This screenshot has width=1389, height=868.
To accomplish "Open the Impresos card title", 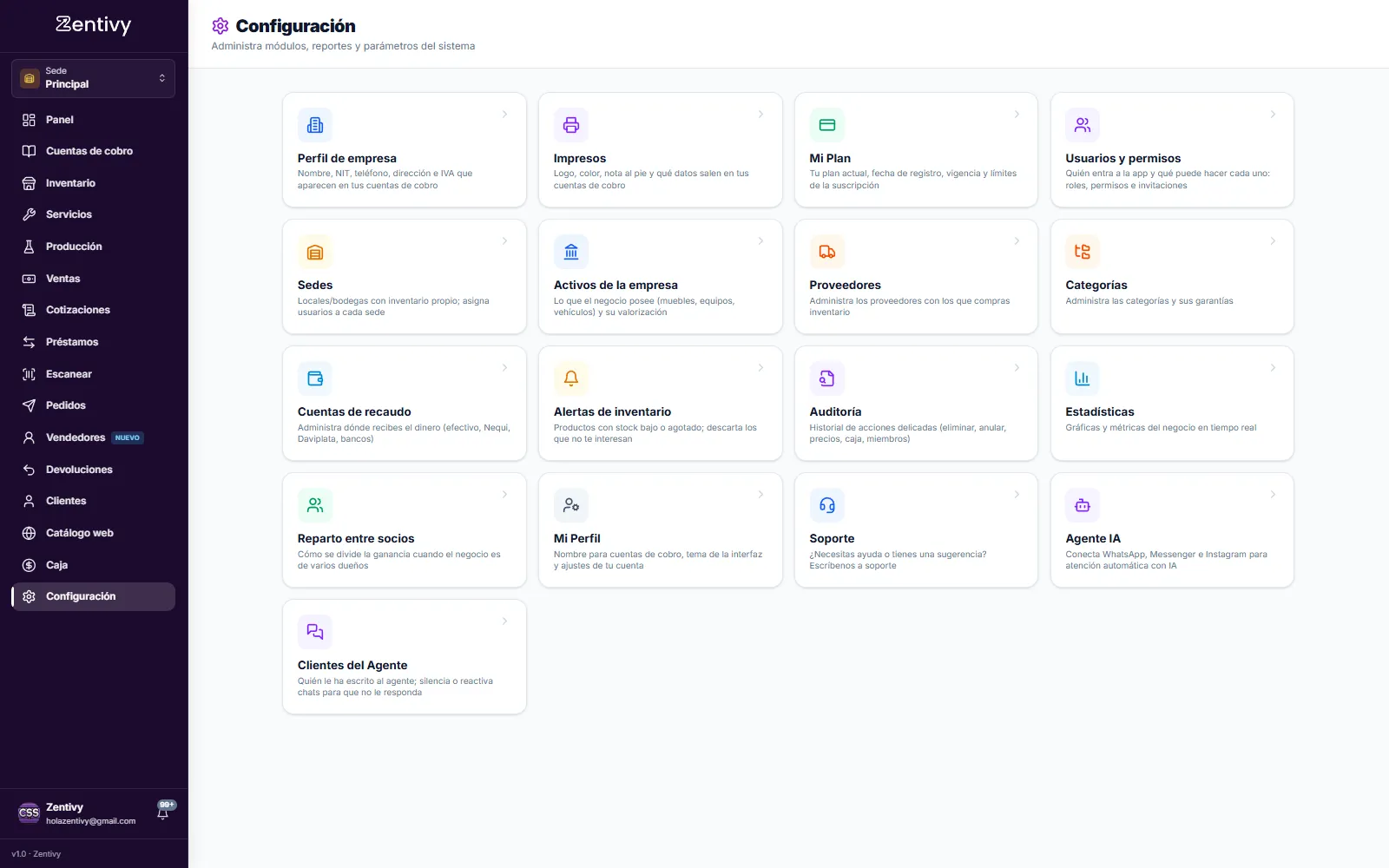I will point(580,158).
